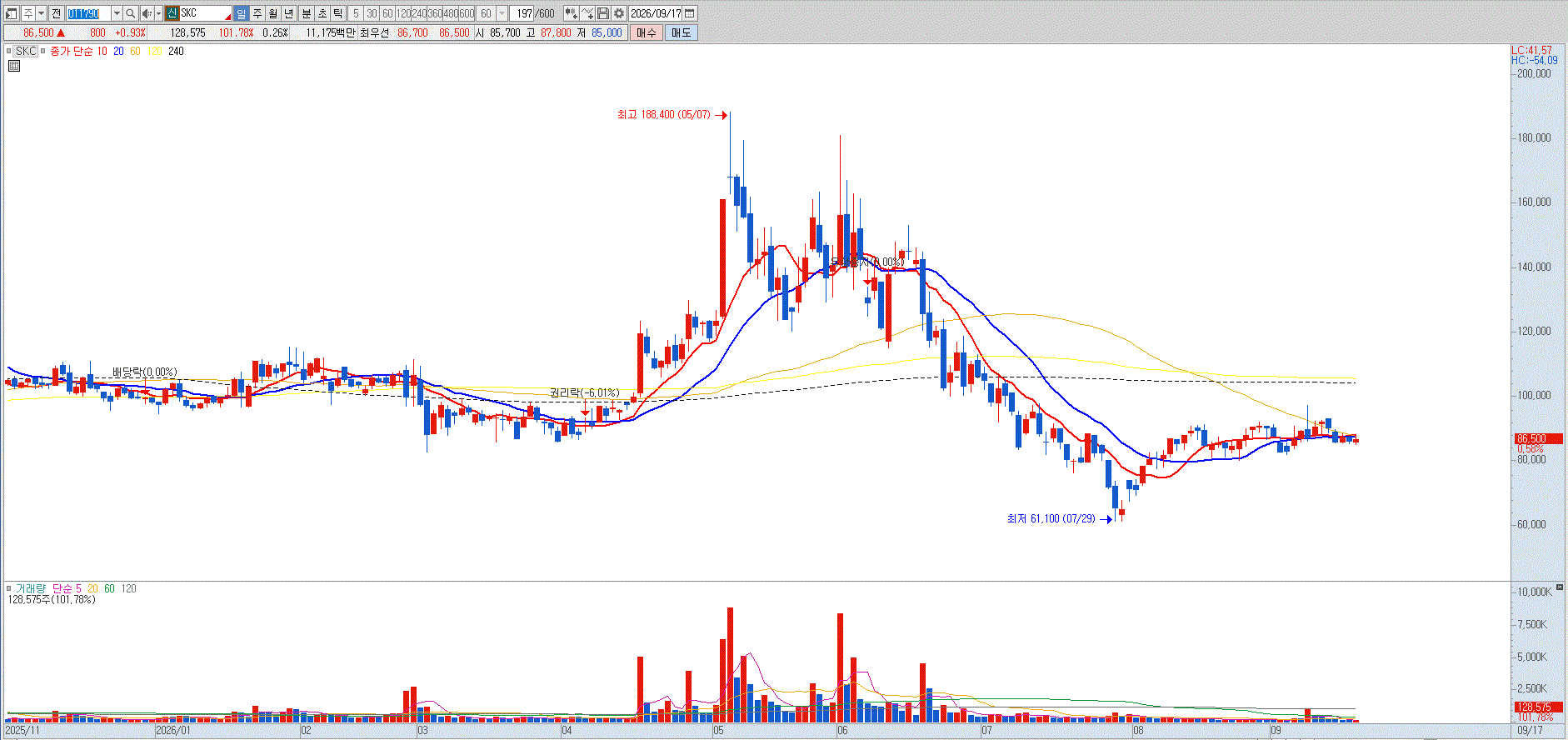Select the 초 seconds period tab
Viewport: 1568px width, 740px height.
(322, 13)
